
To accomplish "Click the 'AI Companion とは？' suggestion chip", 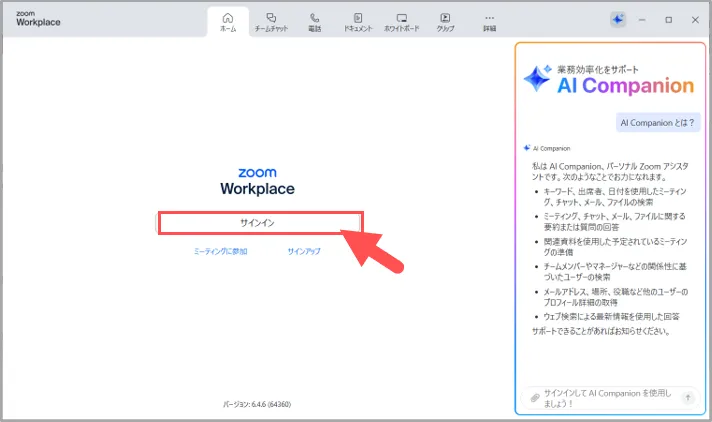I will (x=658, y=123).
